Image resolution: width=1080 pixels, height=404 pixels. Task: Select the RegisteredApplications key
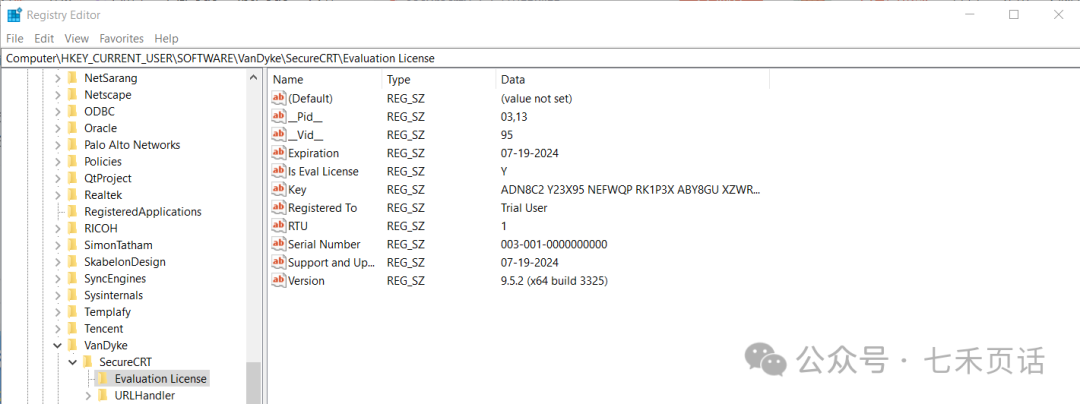pos(142,212)
